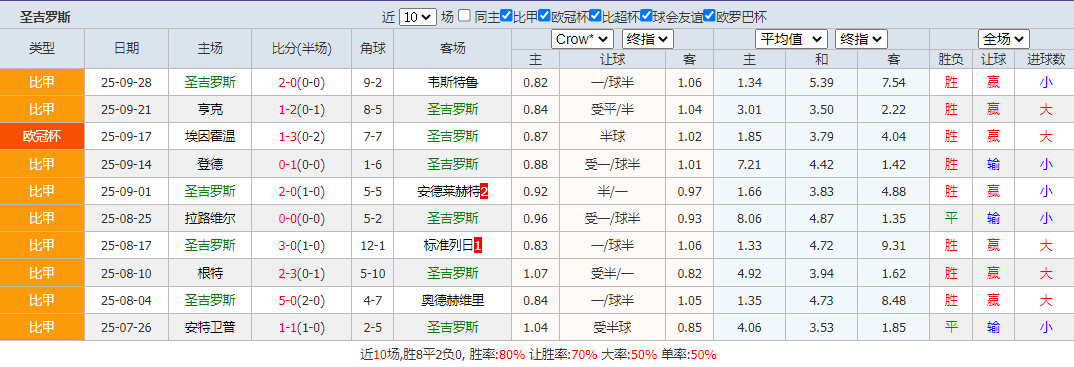The height and width of the screenshot is (367, 1074).
Task: Open the recent matches count dropdown showing 10
Action: pos(417,17)
